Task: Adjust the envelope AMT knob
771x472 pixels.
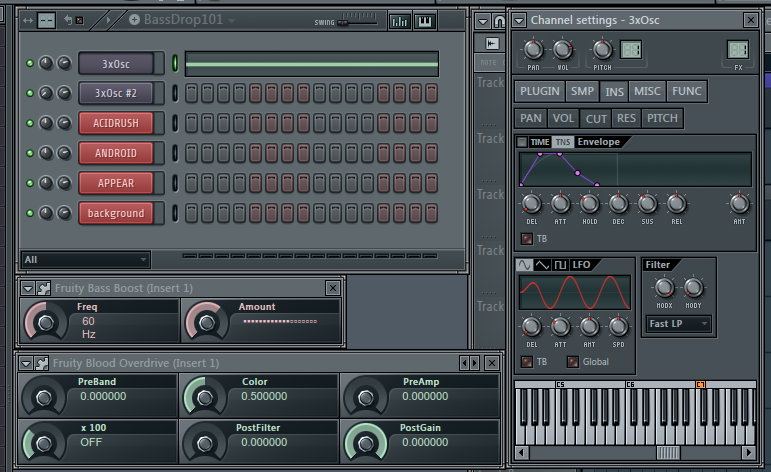Action: click(739, 204)
